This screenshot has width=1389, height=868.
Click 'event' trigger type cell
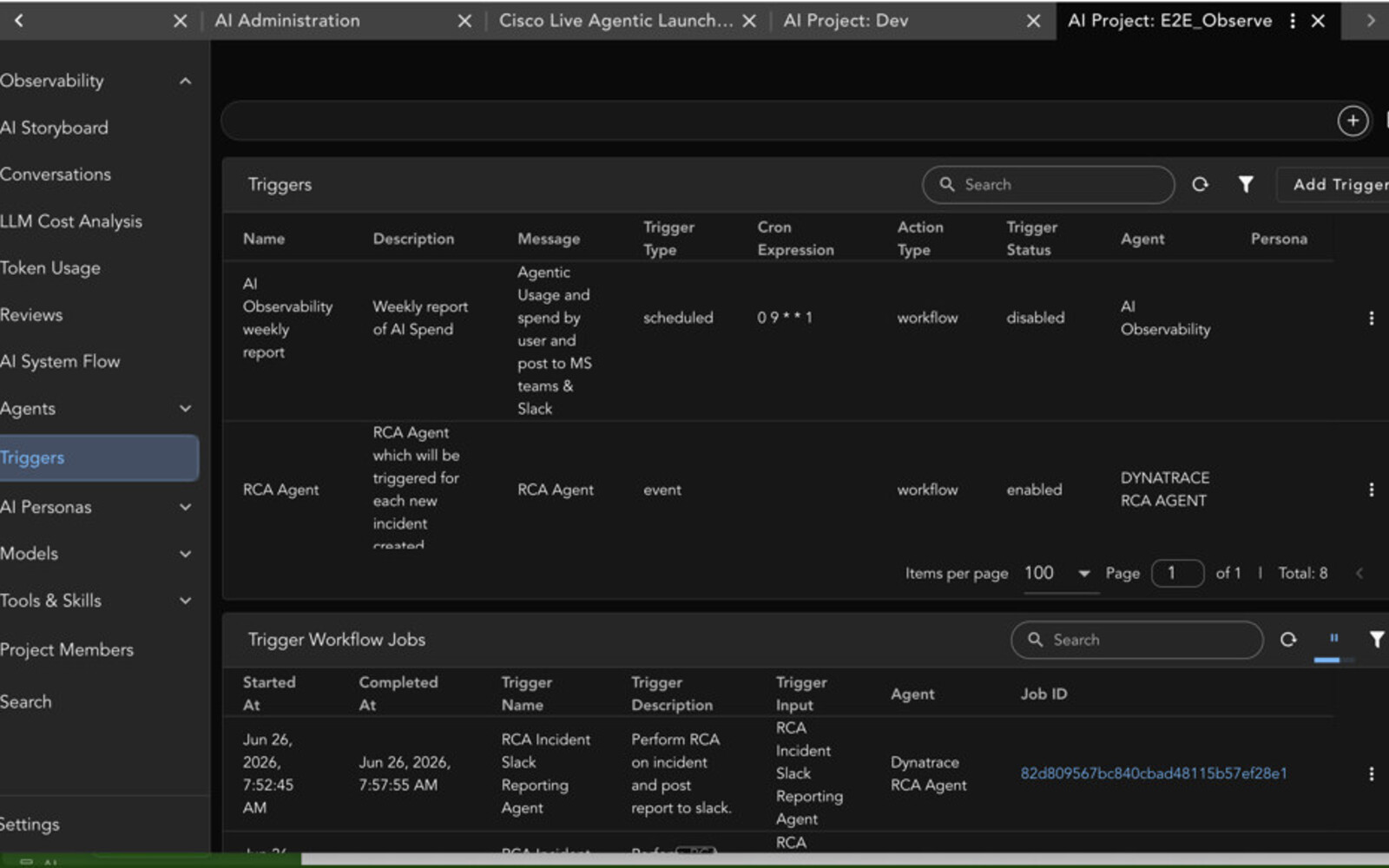coord(662,490)
